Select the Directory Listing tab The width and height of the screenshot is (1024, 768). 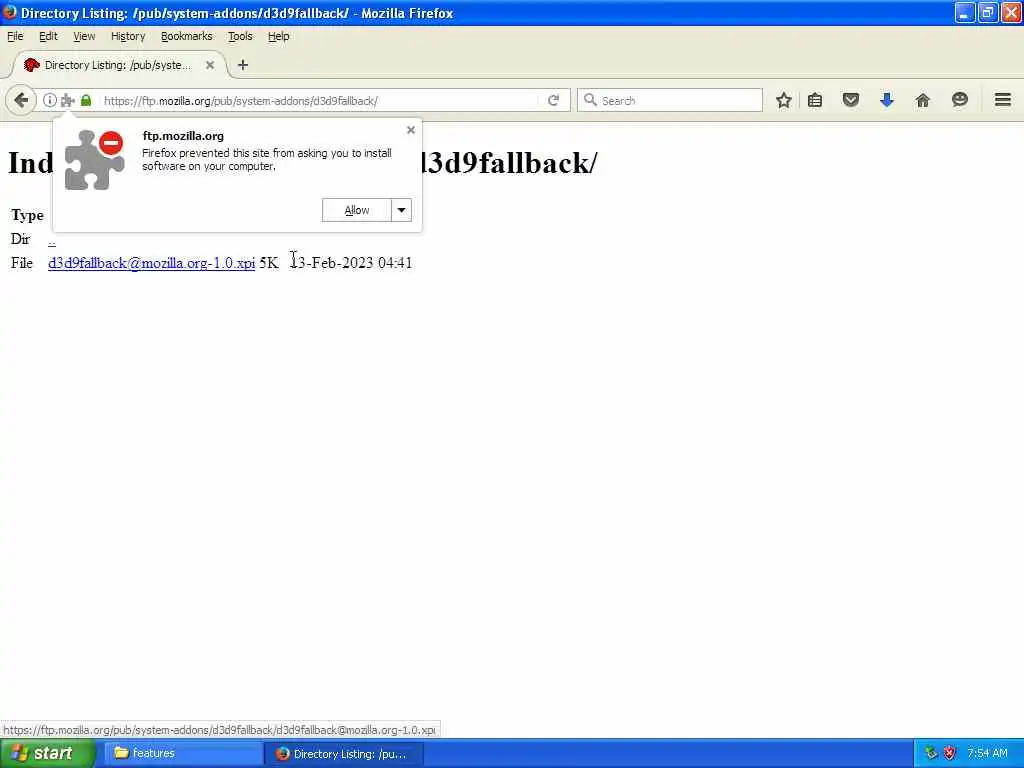pyautogui.click(x=118, y=65)
